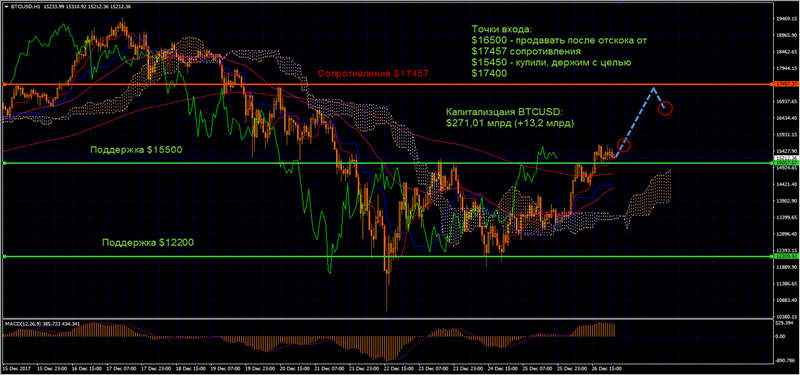Screen dimensions: 800x375
Task: Select the 'Капитализация BTCUSD' annotation text
Action: [x=510, y=117]
